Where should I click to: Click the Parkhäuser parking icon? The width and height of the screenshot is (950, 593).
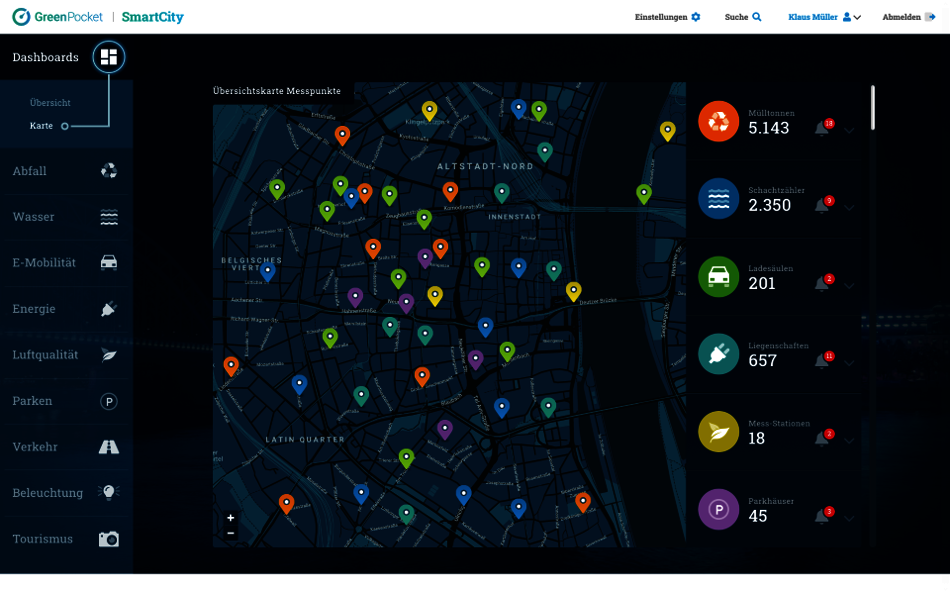pyautogui.click(x=718, y=509)
